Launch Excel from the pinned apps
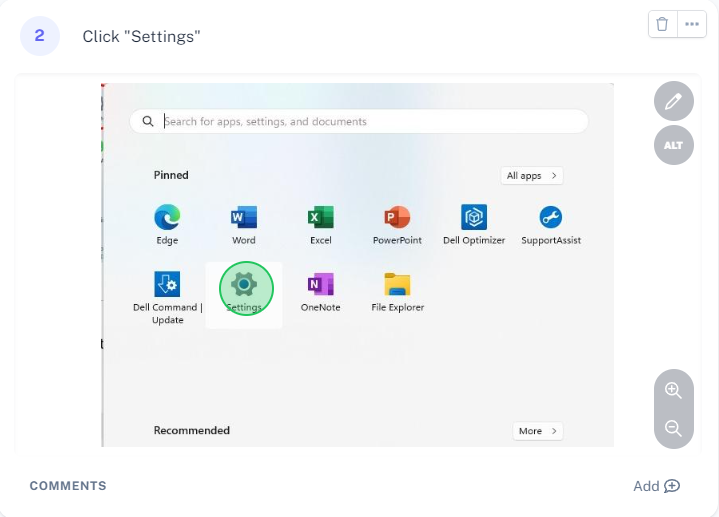The image size is (719, 517). pos(321,224)
